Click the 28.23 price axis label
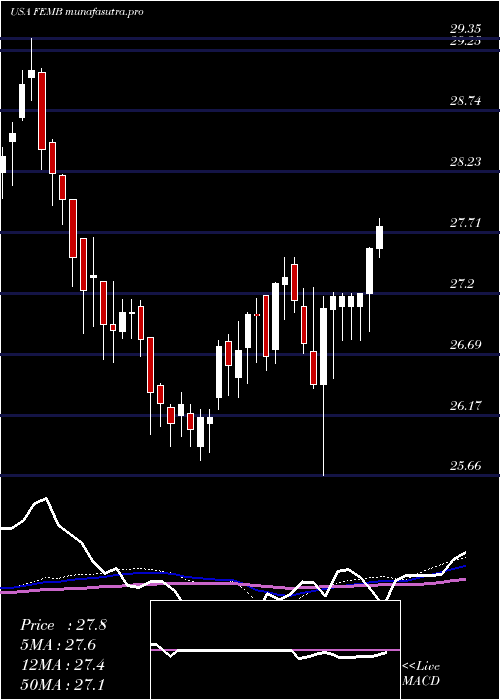This screenshot has height=700, width=500. click(465, 162)
